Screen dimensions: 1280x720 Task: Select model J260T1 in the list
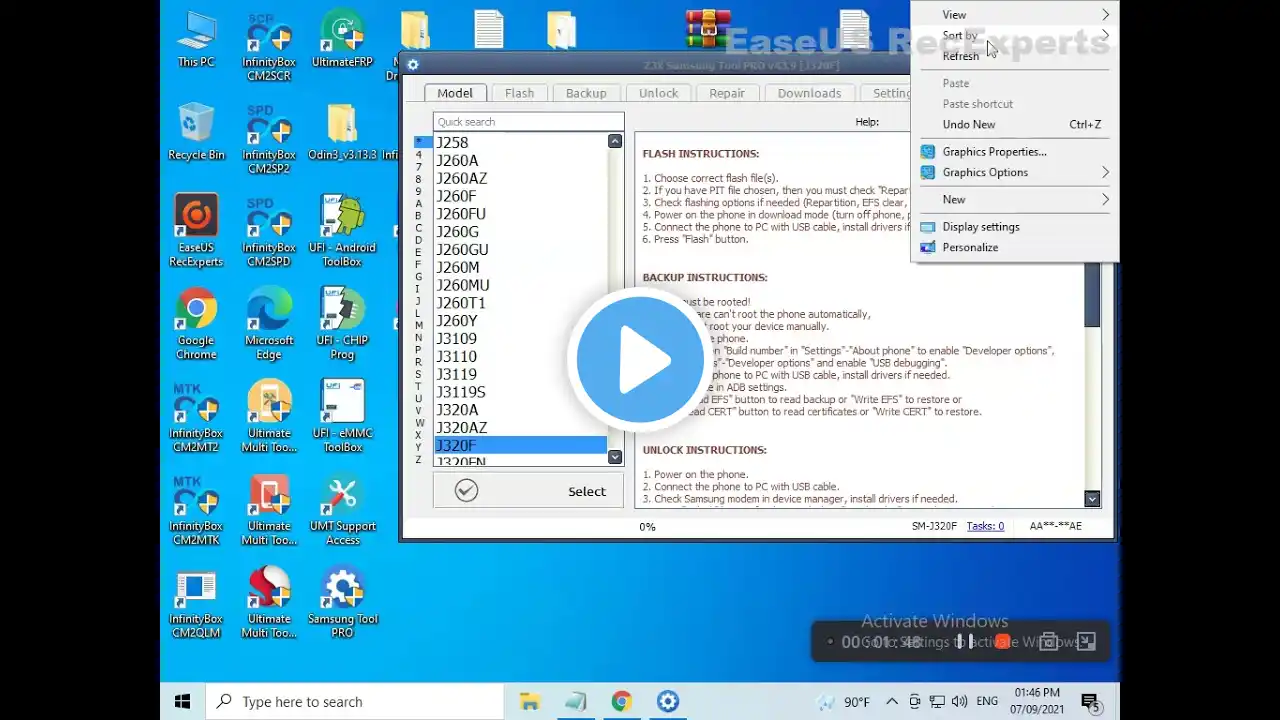[520, 303]
